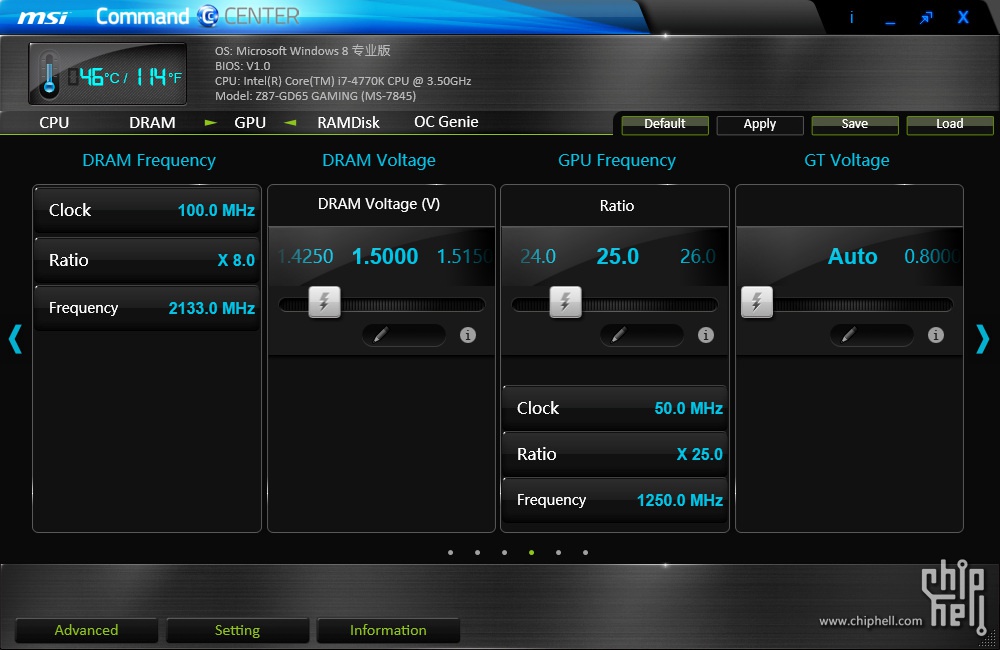Click the GPU Ratio slider handle

(x=566, y=302)
